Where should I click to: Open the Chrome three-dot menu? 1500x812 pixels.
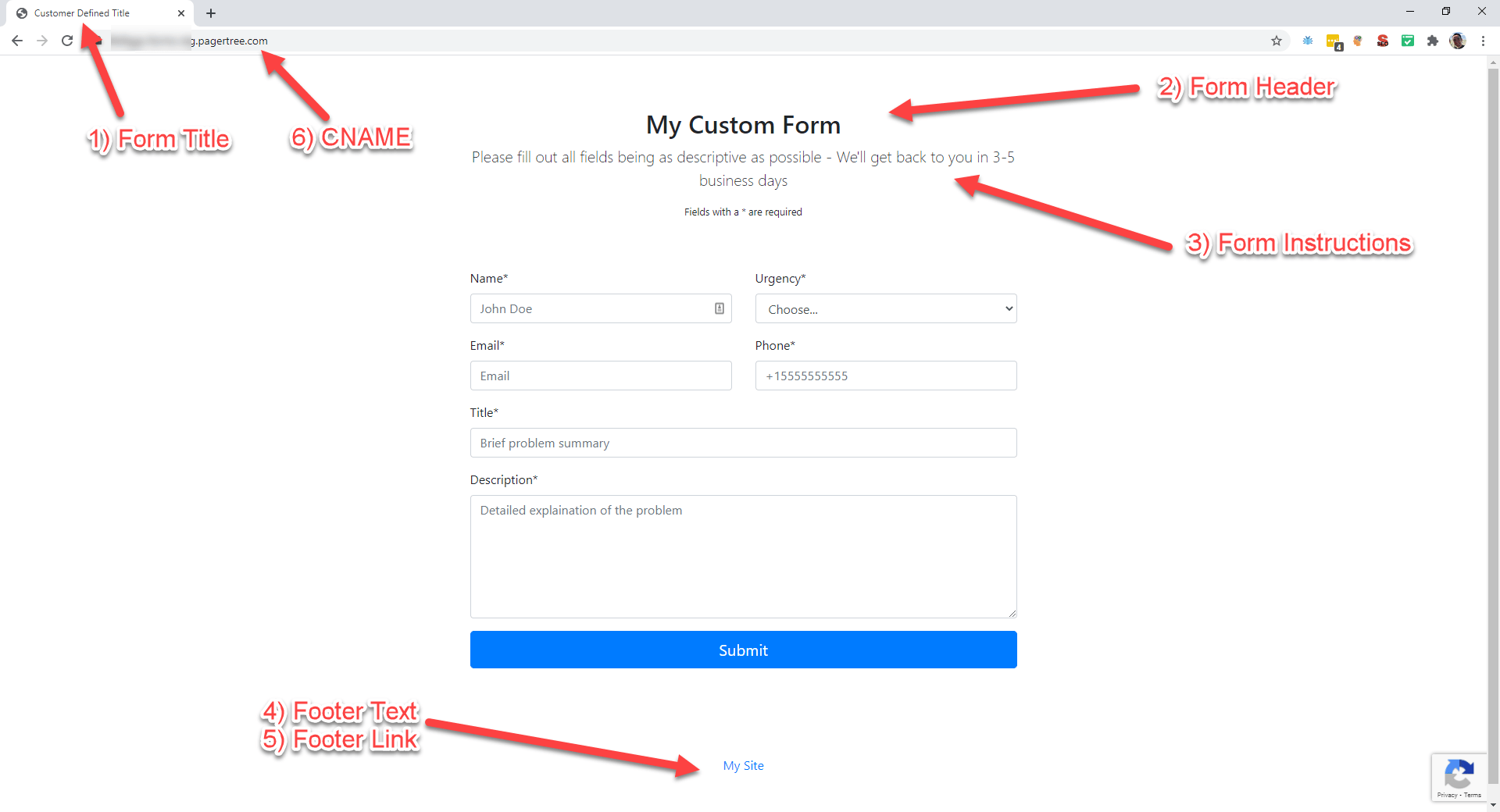pyautogui.click(x=1484, y=41)
